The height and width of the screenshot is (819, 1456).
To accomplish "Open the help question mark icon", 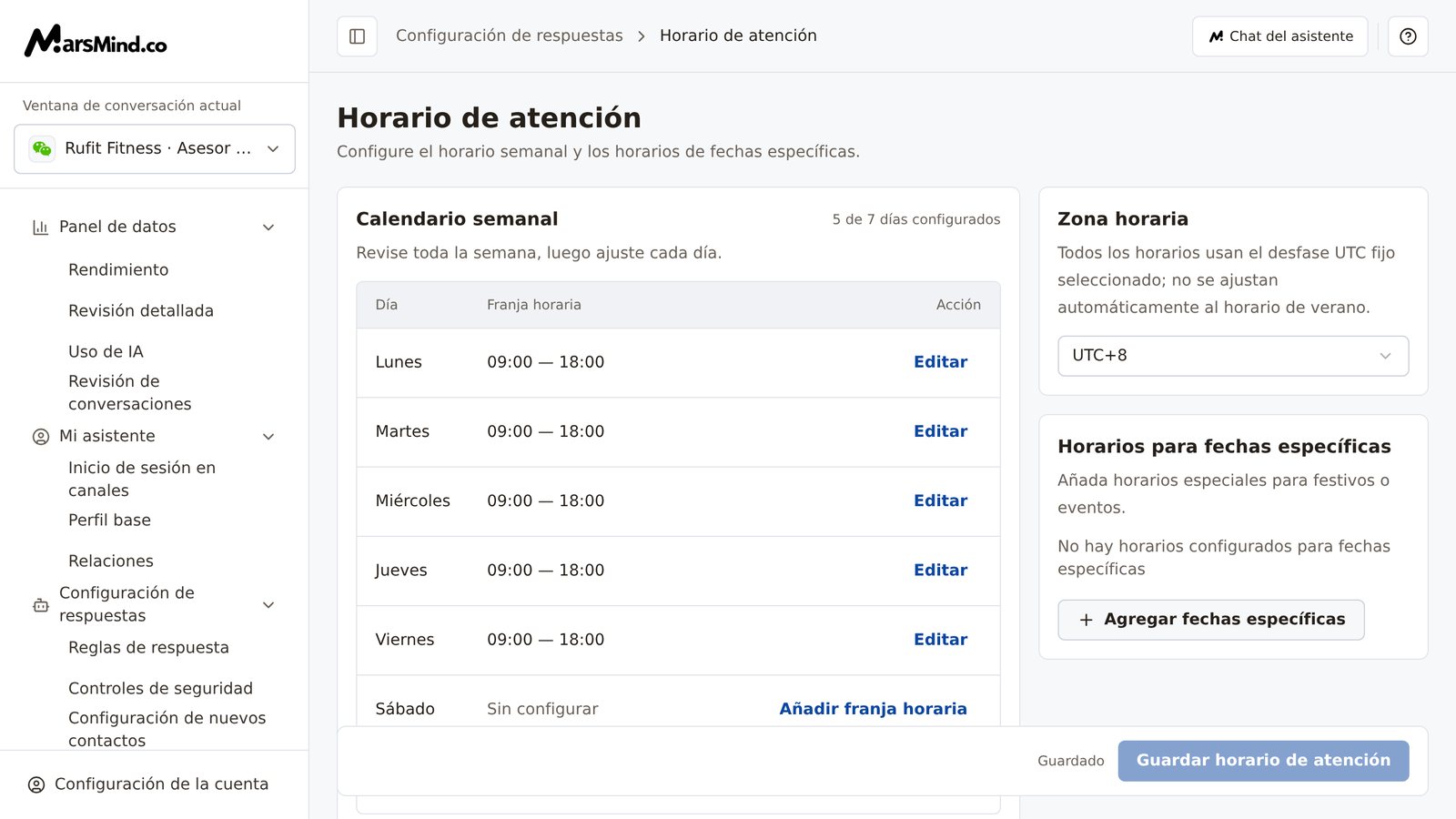I will point(1408,36).
